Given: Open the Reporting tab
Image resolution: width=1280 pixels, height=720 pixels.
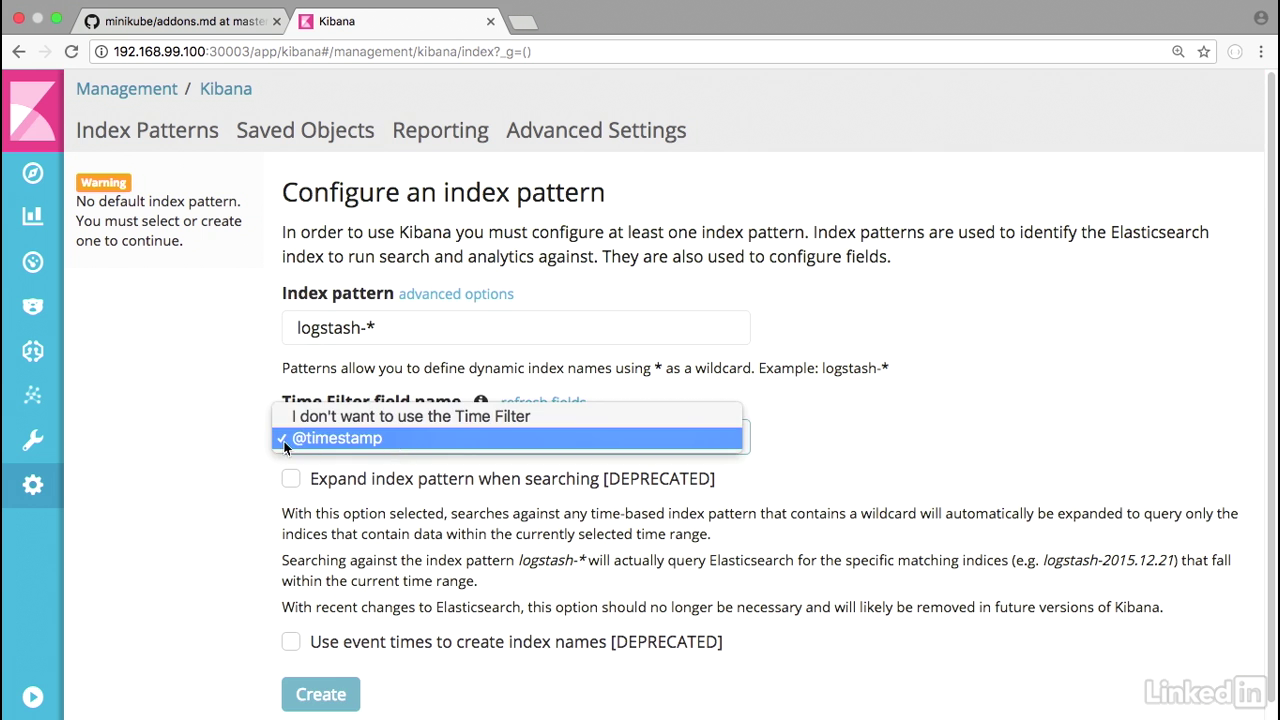Looking at the screenshot, I should (x=440, y=130).
